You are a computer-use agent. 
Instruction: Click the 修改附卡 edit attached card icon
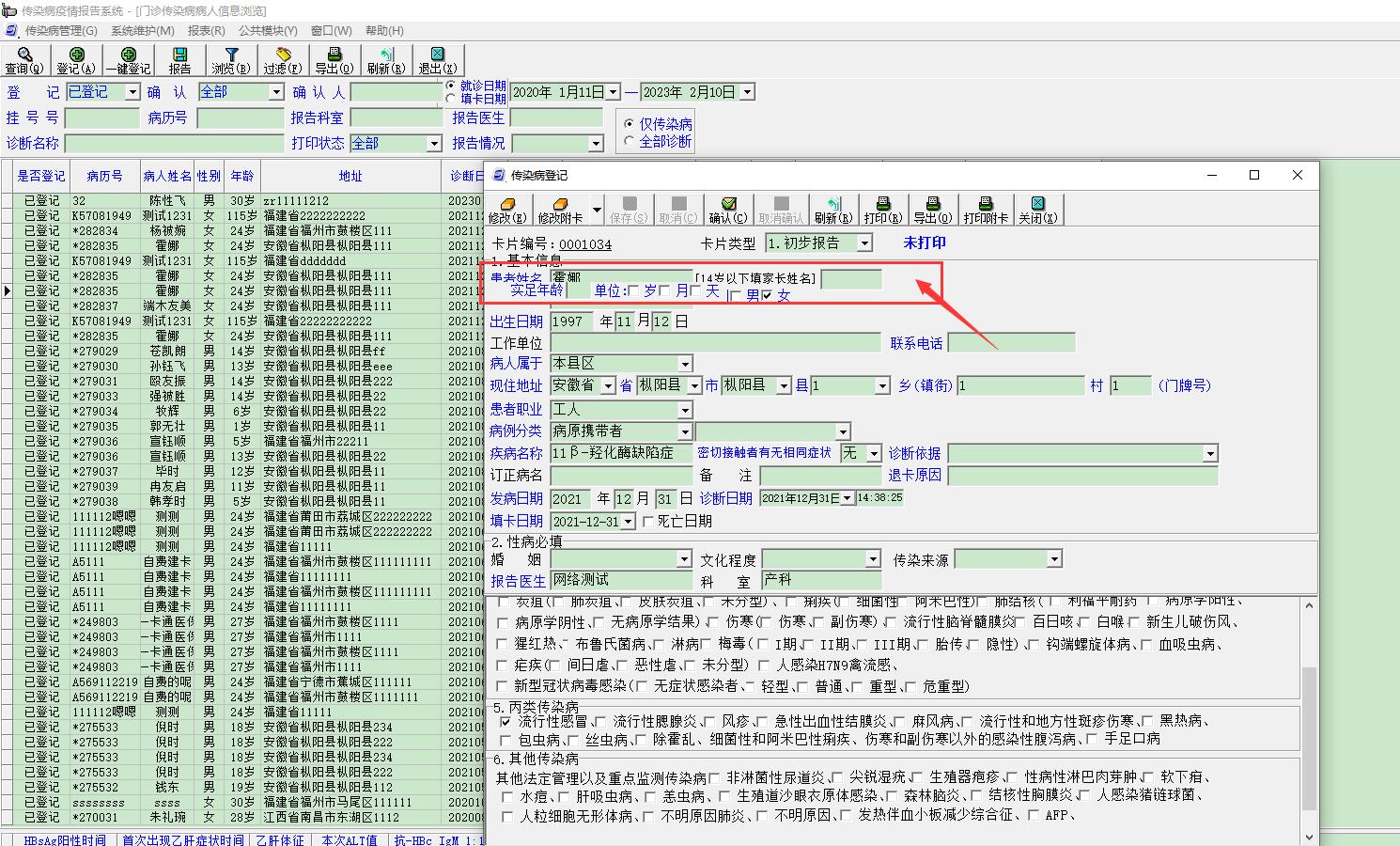point(561,204)
